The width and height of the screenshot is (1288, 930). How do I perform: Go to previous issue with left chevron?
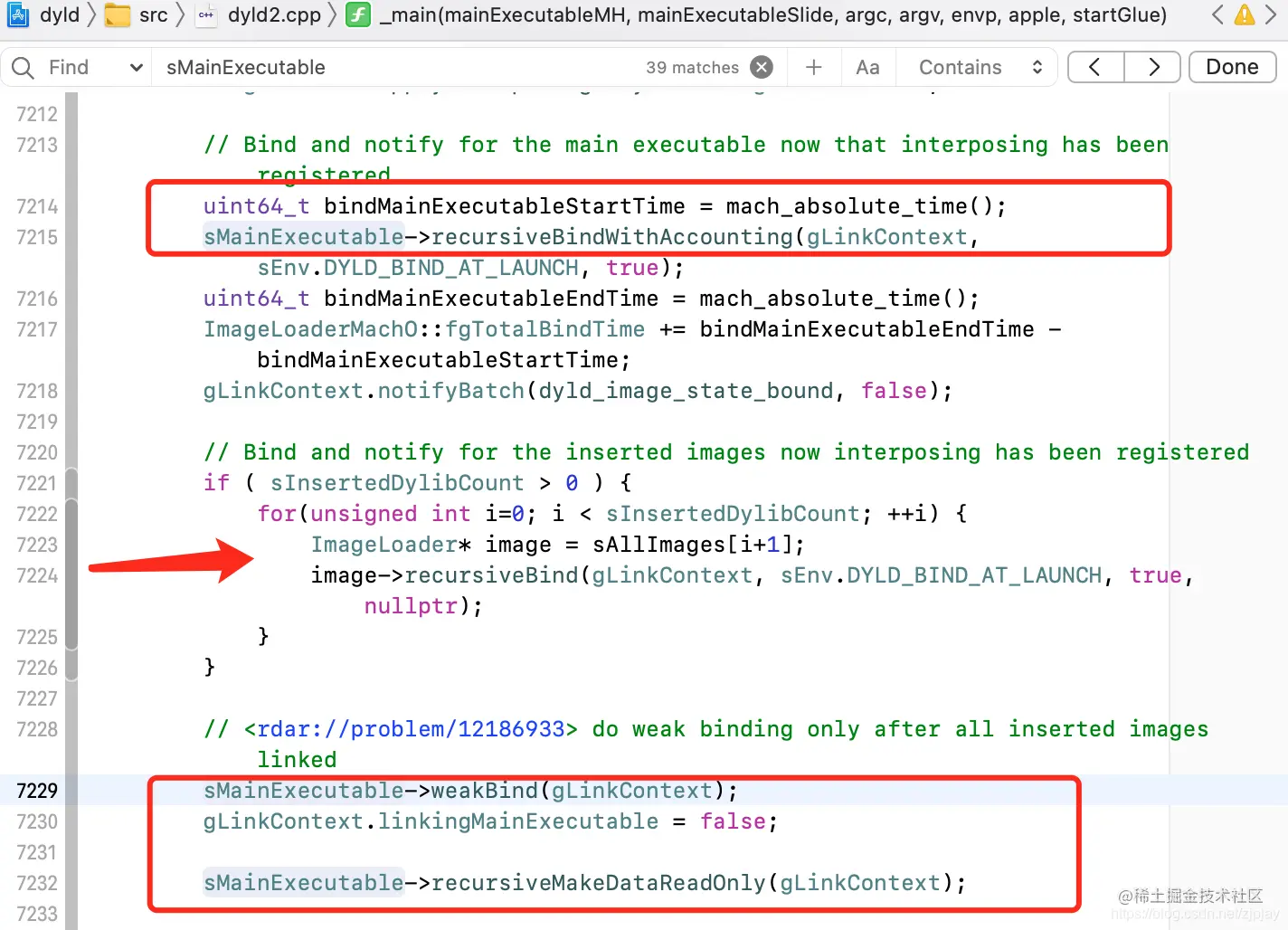tap(1217, 14)
